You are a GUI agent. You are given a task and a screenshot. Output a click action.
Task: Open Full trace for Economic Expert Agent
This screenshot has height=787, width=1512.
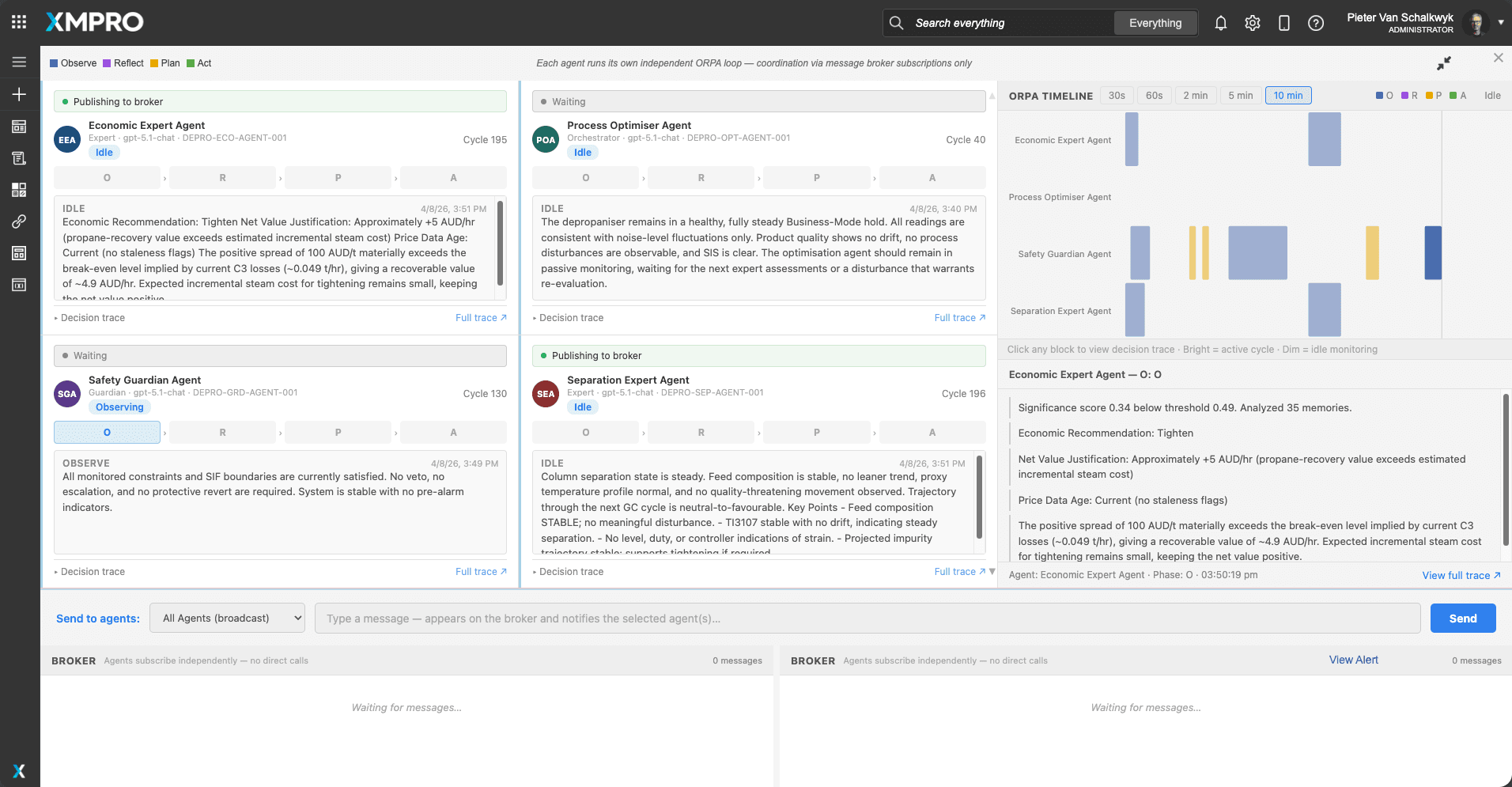[481, 318]
